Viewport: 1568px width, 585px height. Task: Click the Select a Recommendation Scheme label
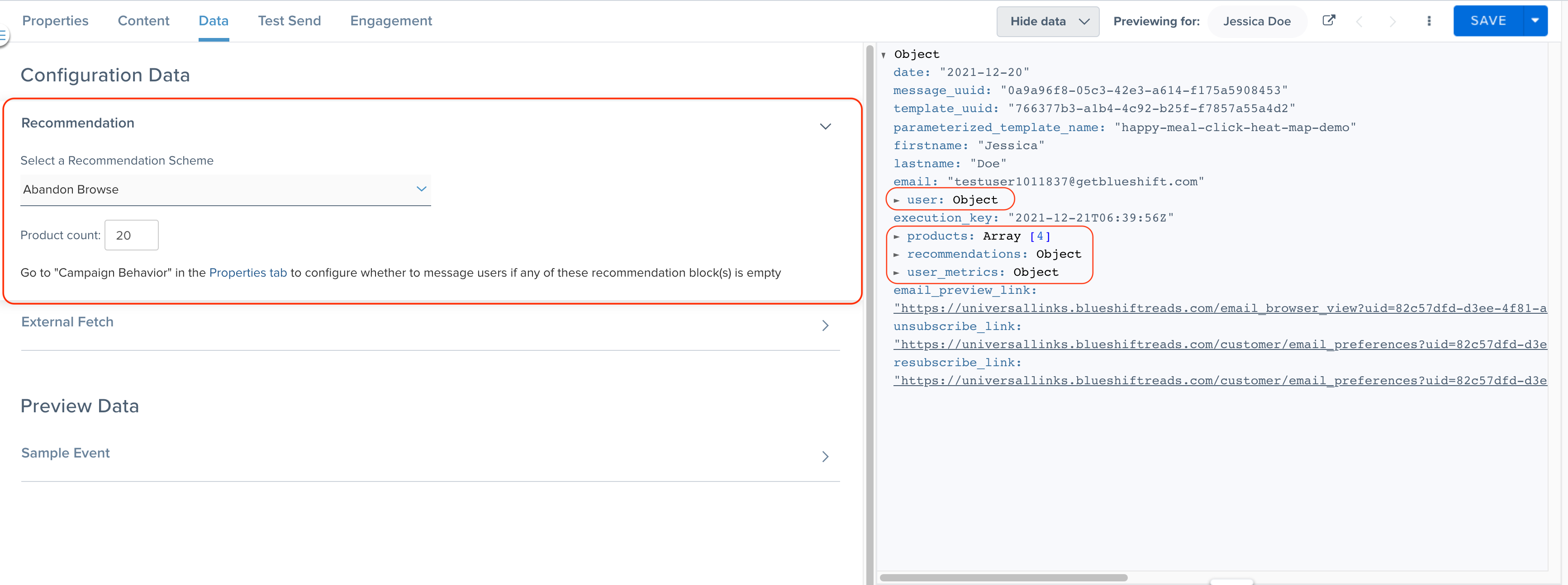coord(117,160)
